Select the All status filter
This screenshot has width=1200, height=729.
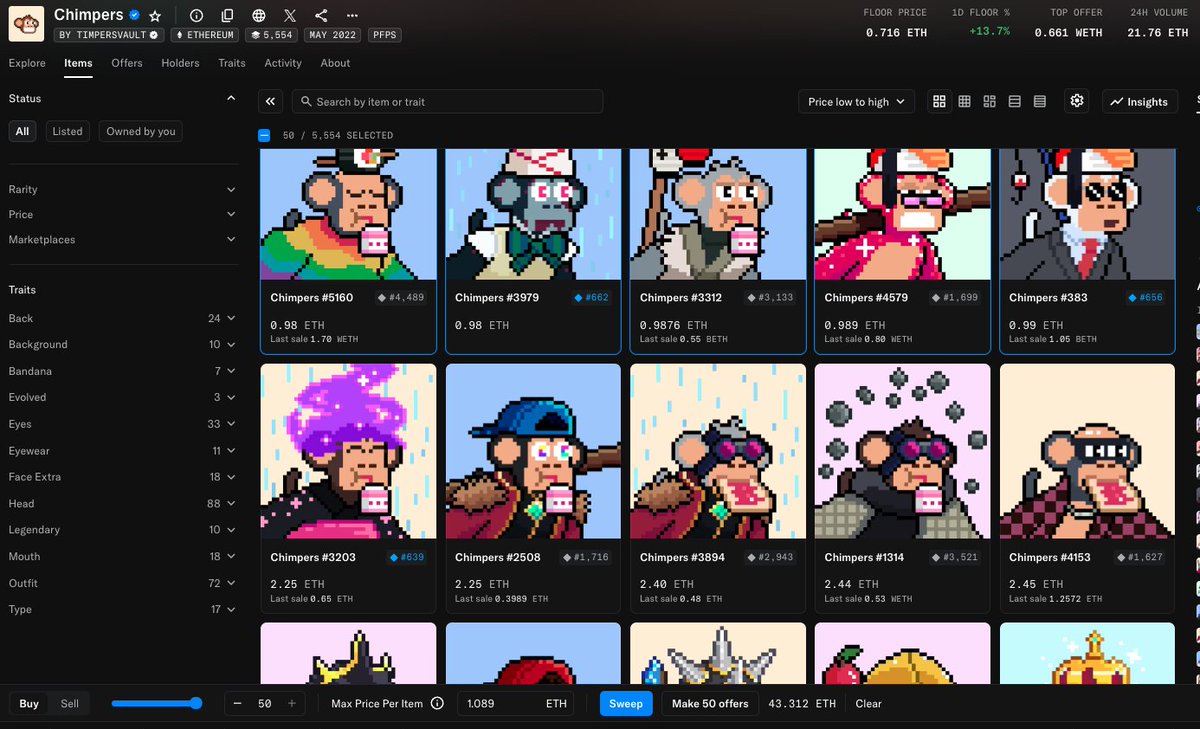22,131
